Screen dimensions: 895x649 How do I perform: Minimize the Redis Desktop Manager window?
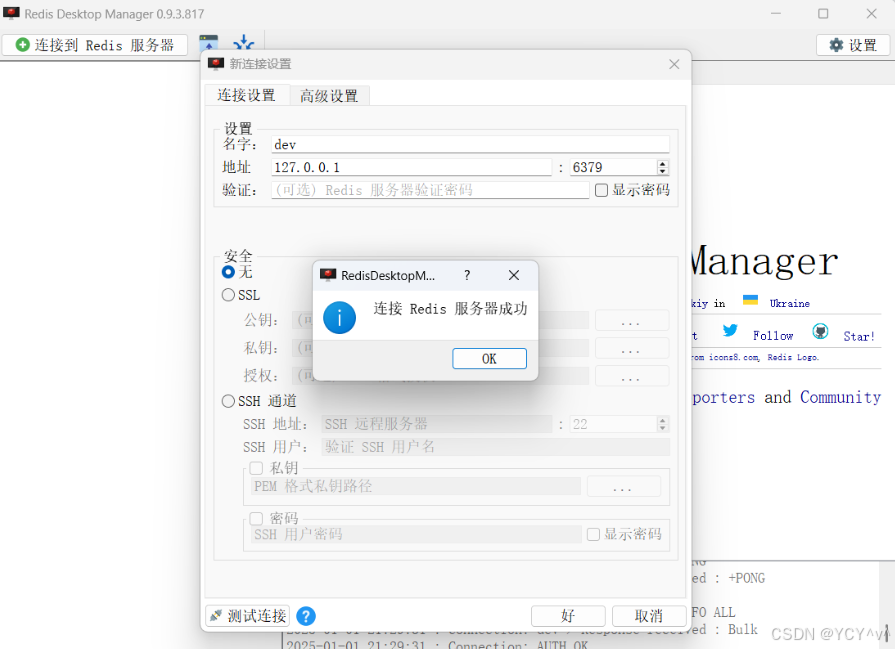coord(776,14)
